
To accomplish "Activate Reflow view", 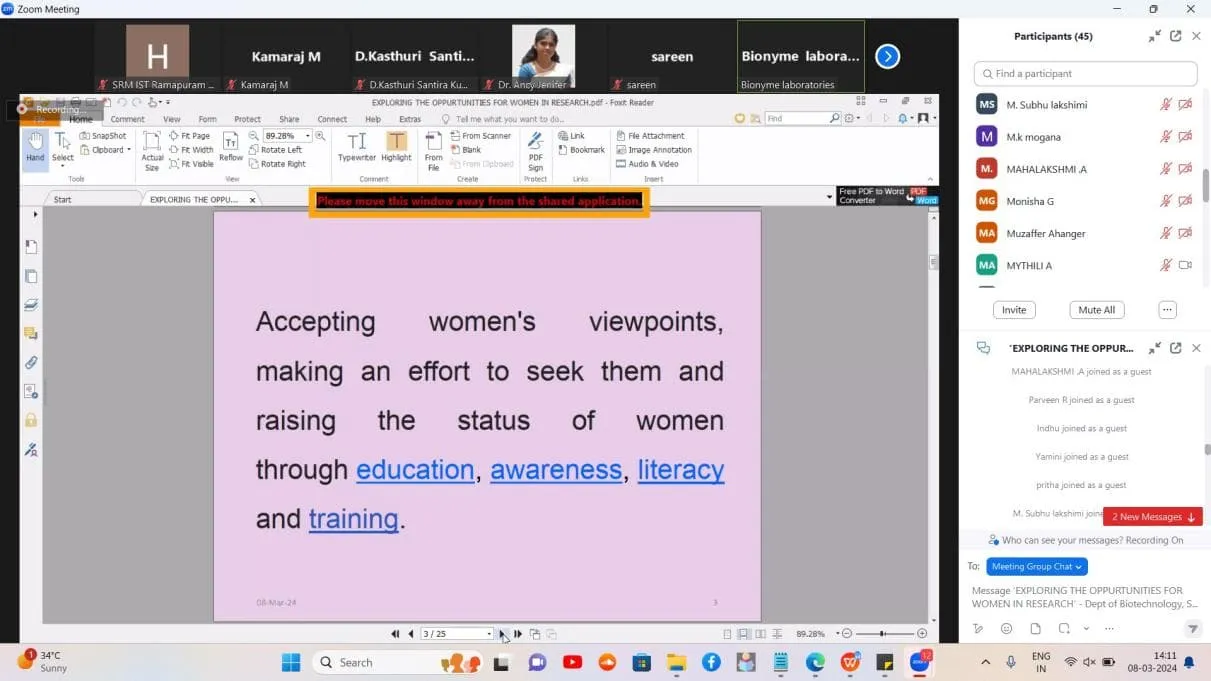I will click(x=231, y=147).
